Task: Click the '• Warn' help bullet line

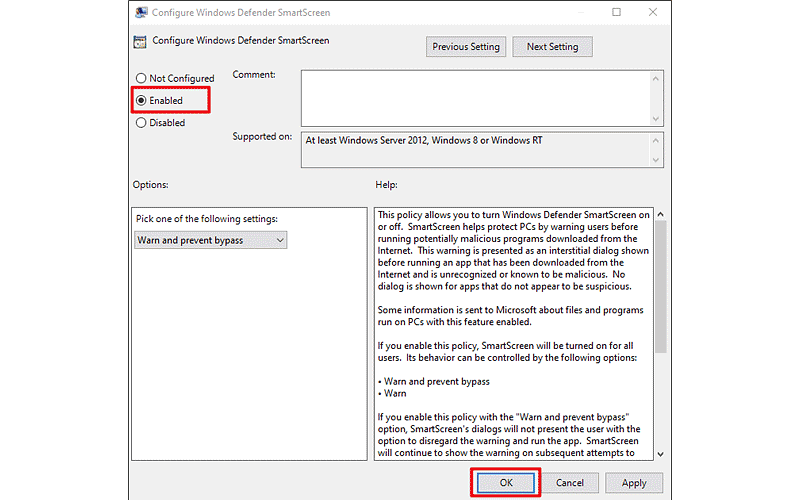Action: pyautogui.click(x=392, y=393)
